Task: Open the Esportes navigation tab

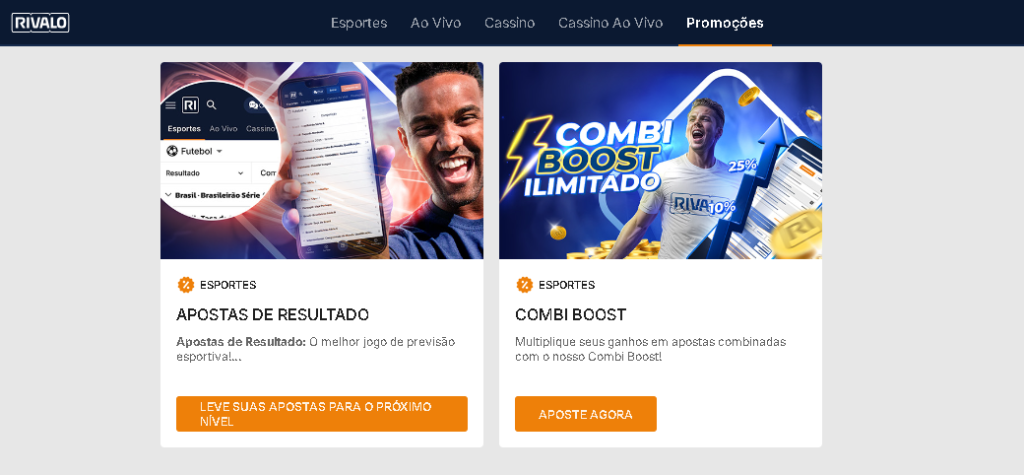Action: [359, 23]
